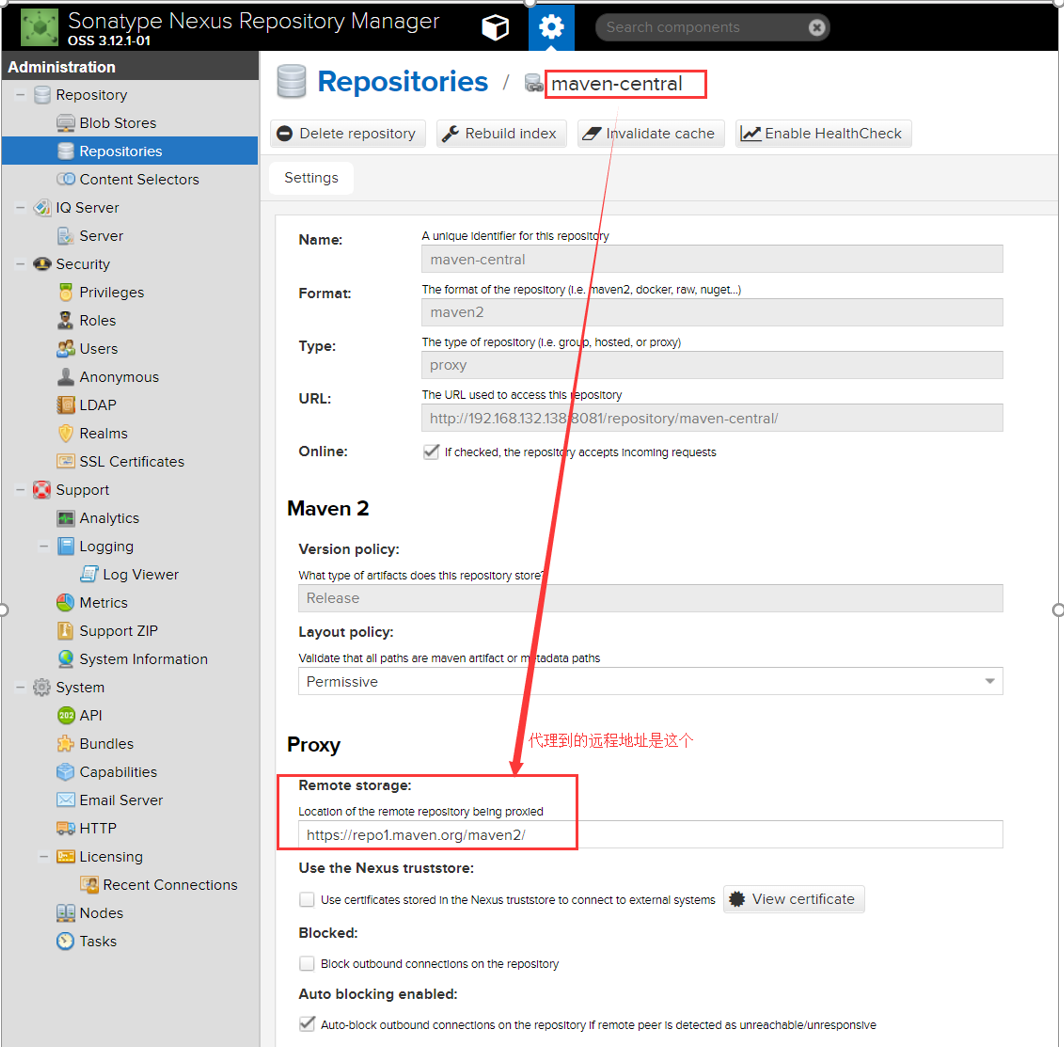Click the Realms shield icon
This screenshot has height=1047, width=1064.
click(x=66, y=433)
